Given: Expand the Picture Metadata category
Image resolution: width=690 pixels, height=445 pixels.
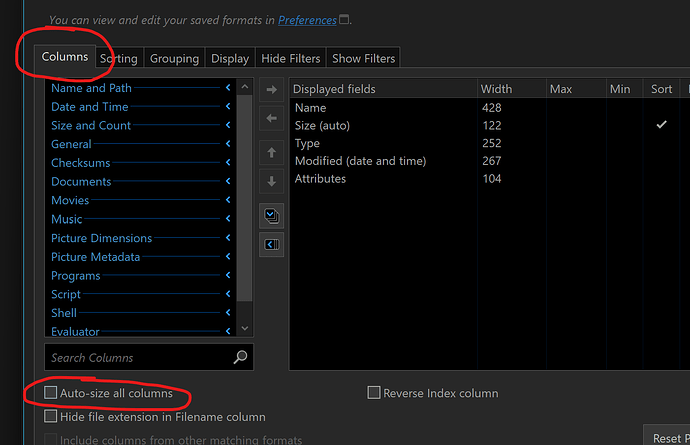Looking at the screenshot, I should pos(140,257).
